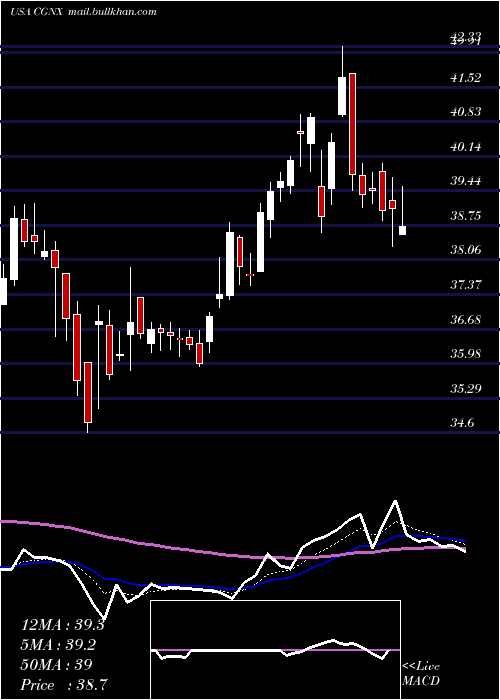Click the '50MA : 39' reading
This screenshot has width=500, height=700.
click(56, 664)
